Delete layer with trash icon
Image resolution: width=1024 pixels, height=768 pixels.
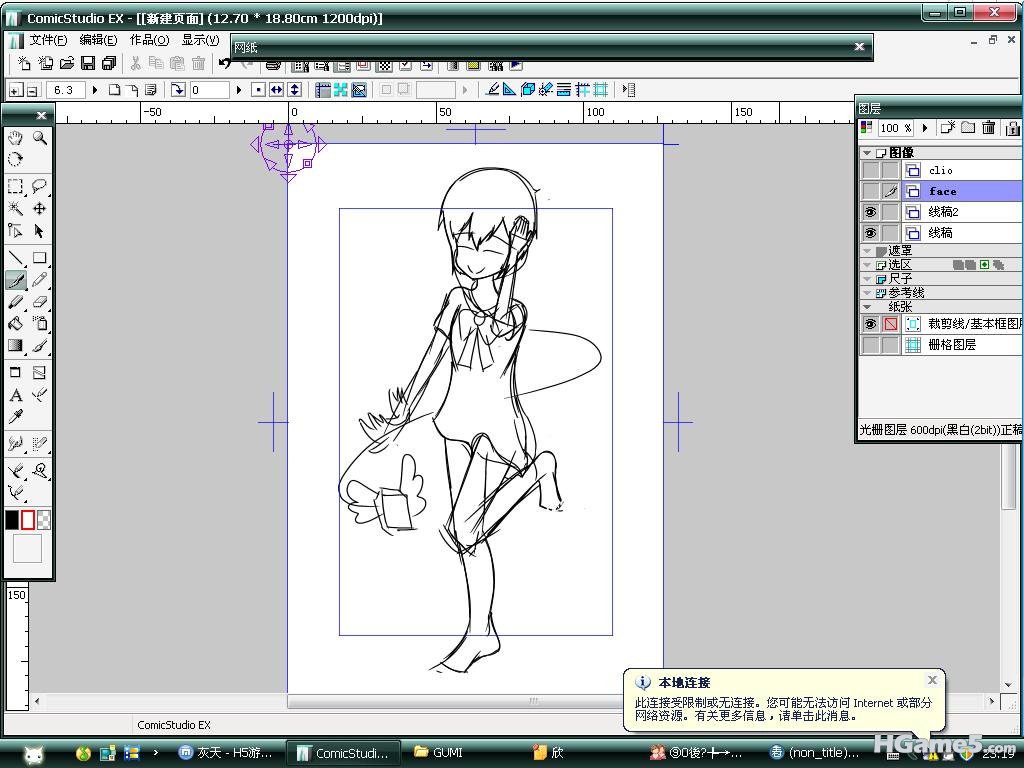click(x=989, y=128)
